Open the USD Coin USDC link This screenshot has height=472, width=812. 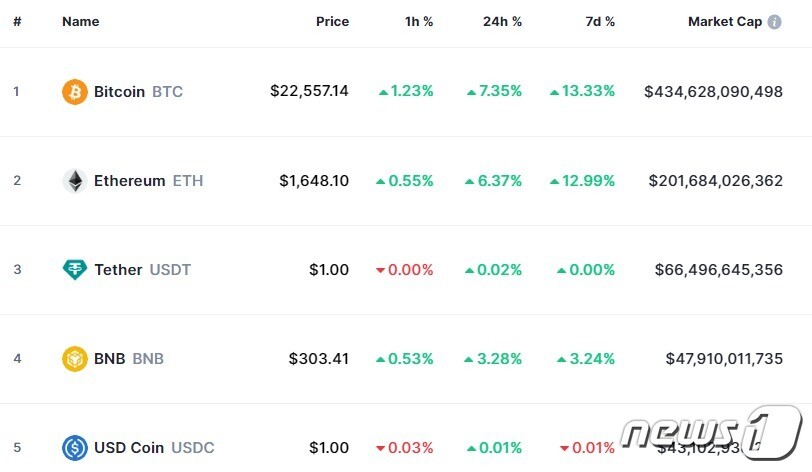154,448
